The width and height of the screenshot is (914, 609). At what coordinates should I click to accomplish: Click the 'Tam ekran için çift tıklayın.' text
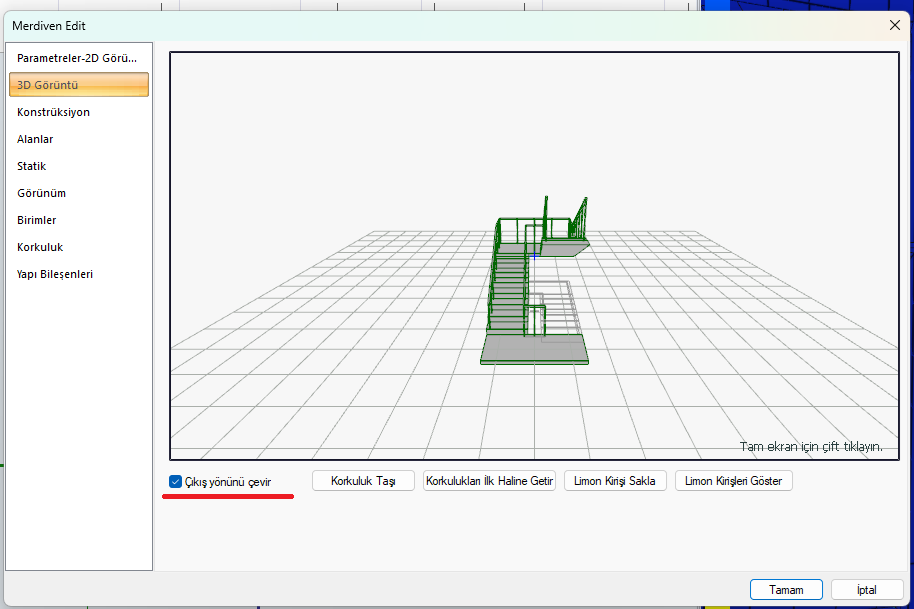pos(811,446)
